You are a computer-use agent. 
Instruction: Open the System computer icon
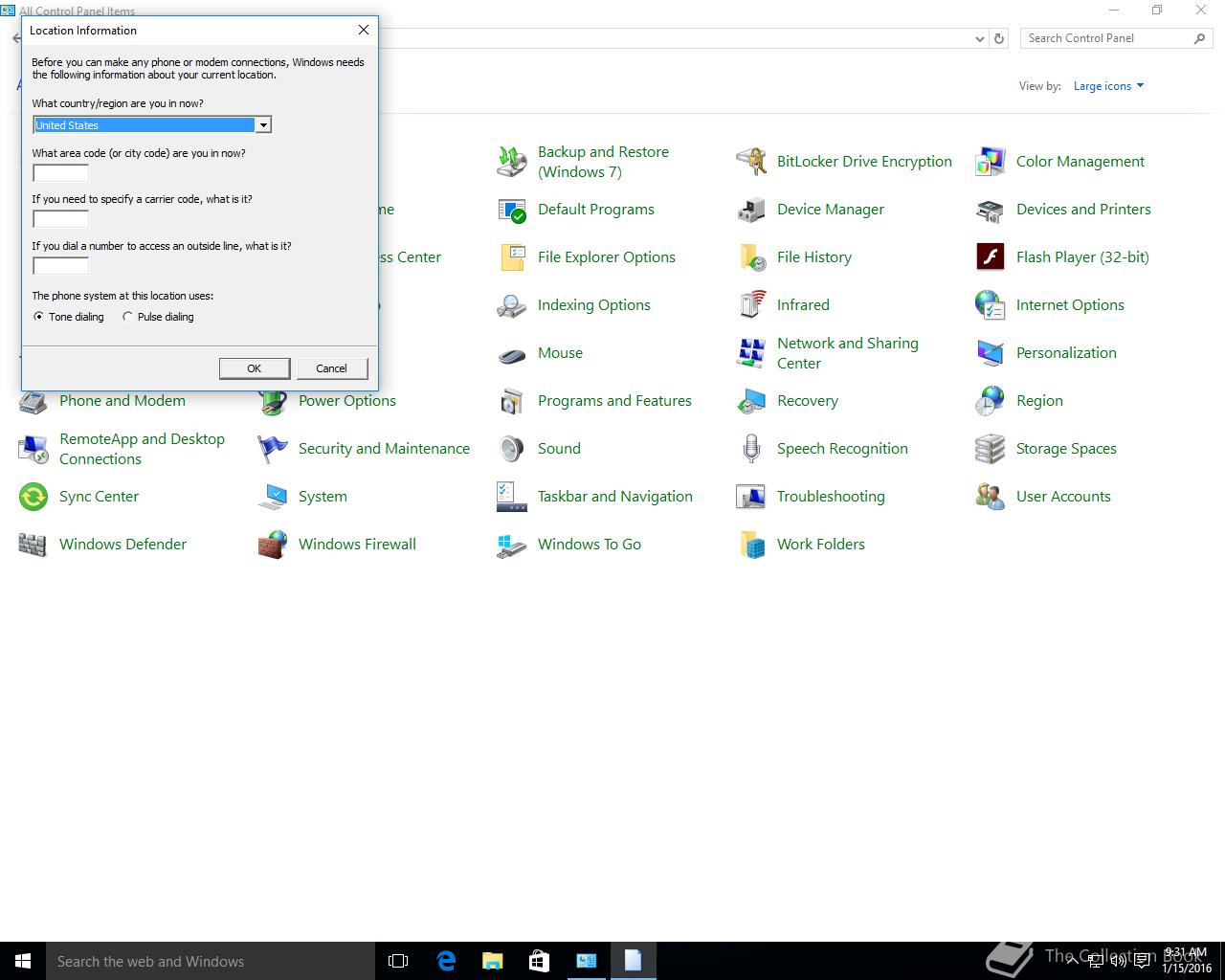coord(273,497)
